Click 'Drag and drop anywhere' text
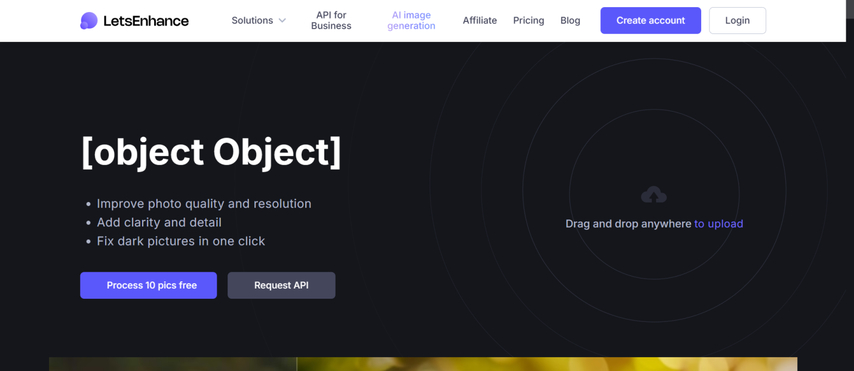This screenshot has width=854, height=371. 629,224
